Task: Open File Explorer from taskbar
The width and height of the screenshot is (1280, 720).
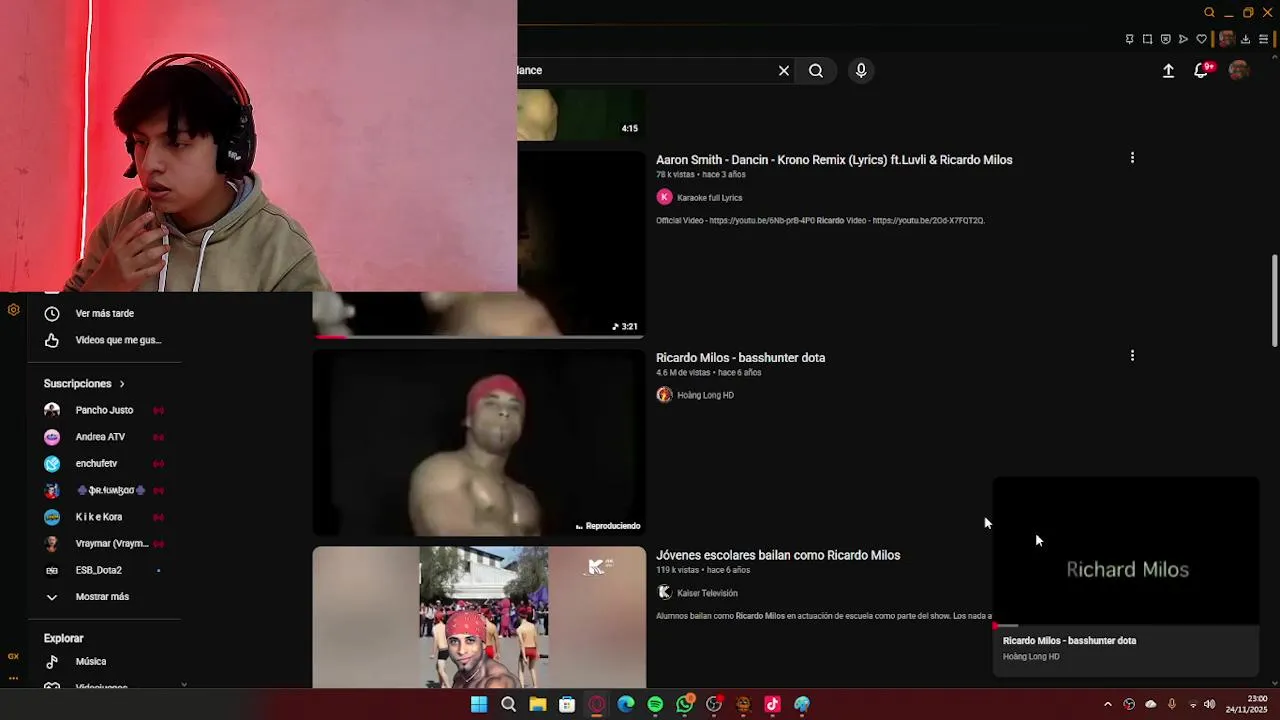Action: point(538,705)
